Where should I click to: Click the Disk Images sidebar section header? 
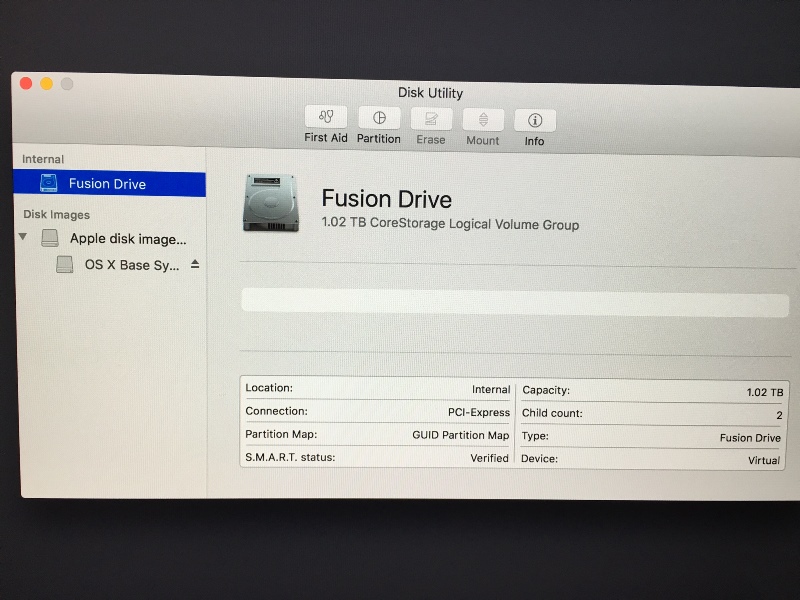(x=57, y=215)
